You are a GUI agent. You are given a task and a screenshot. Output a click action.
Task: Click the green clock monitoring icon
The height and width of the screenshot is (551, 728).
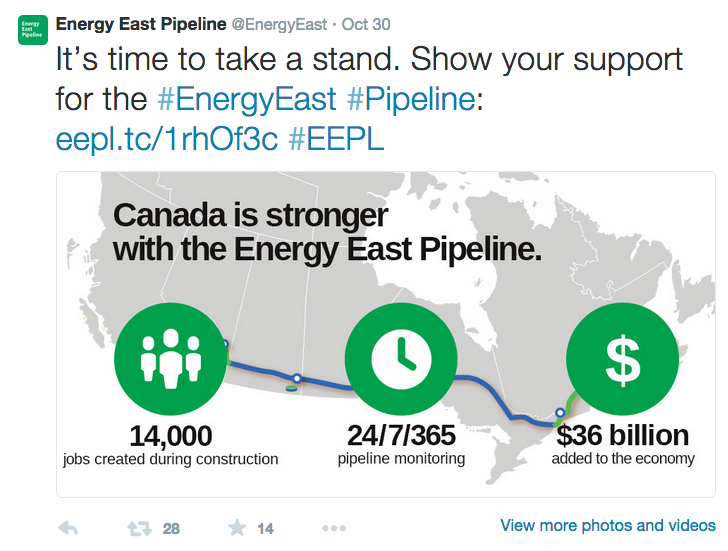(x=401, y=358)
